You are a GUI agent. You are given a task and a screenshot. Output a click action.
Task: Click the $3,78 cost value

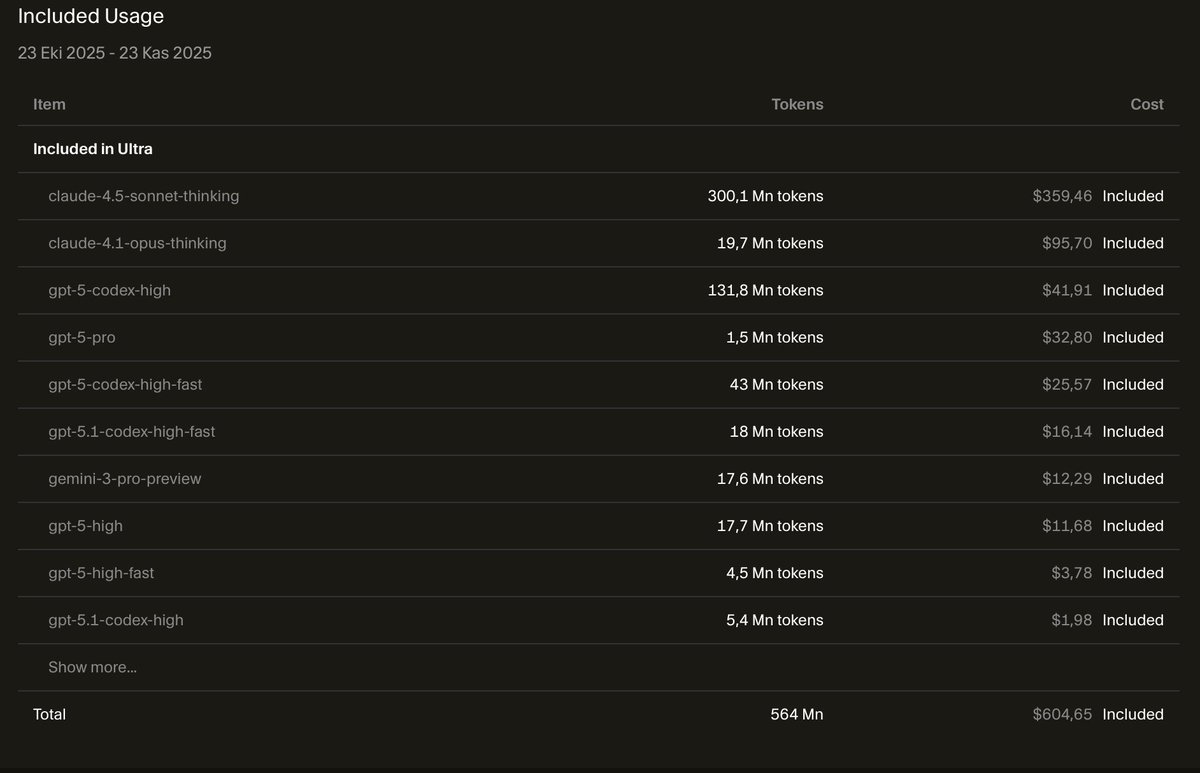pyautogui.click(x=1072, y=572)
